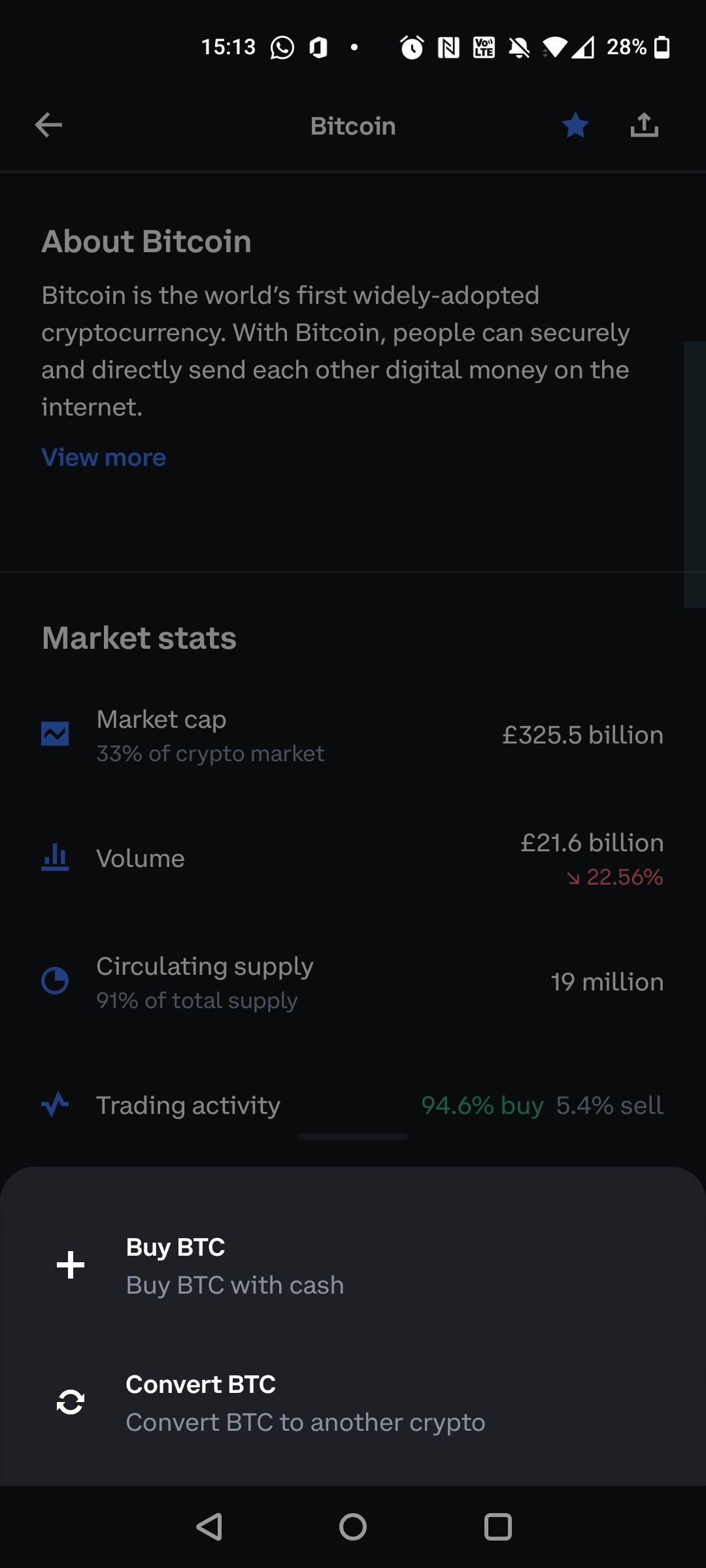Expand description with View more
Image resolution: width=706 pixels, height=1568 pixels.
coord(103,457)
